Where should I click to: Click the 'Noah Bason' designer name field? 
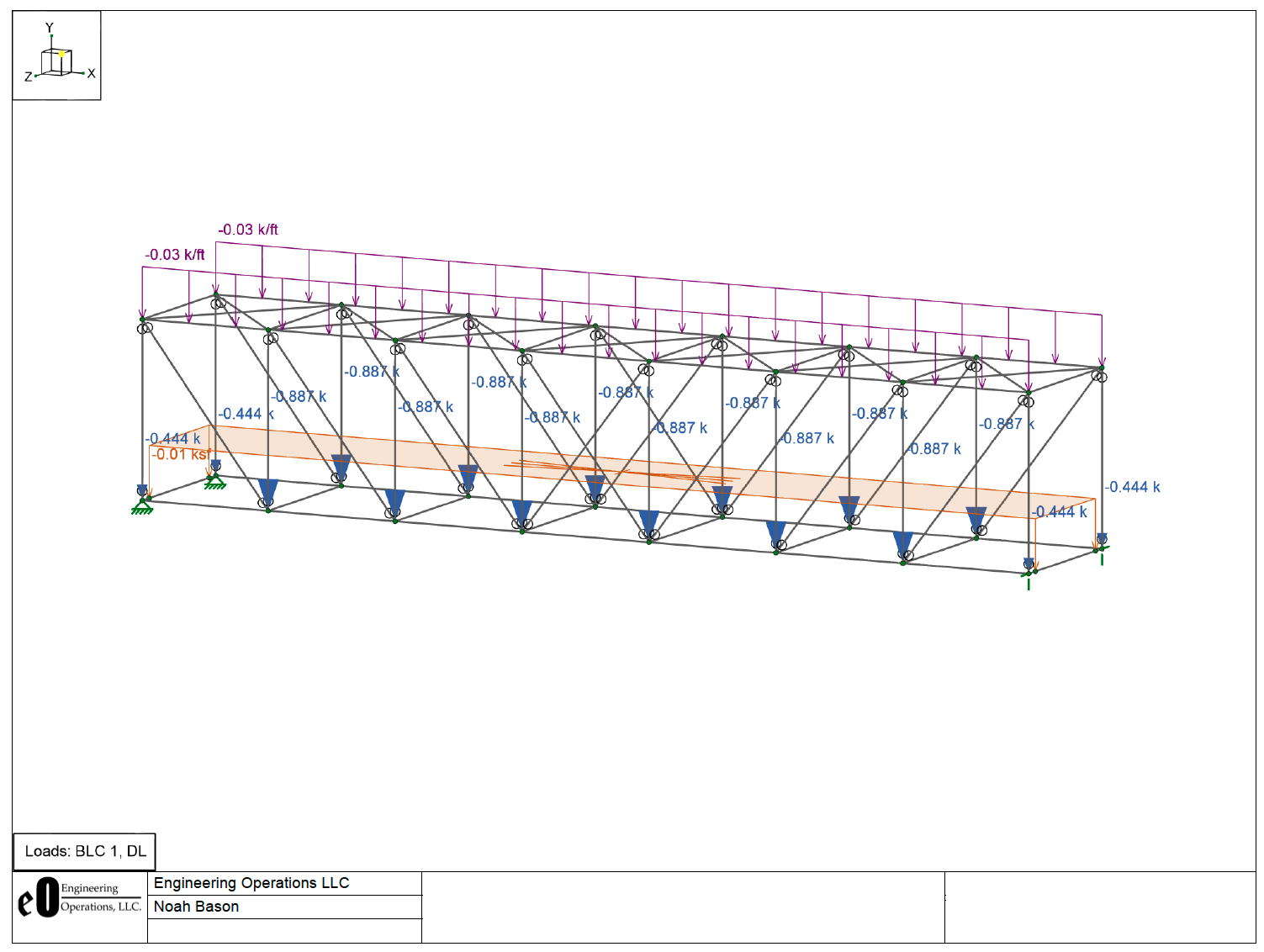tap(196, 907)
